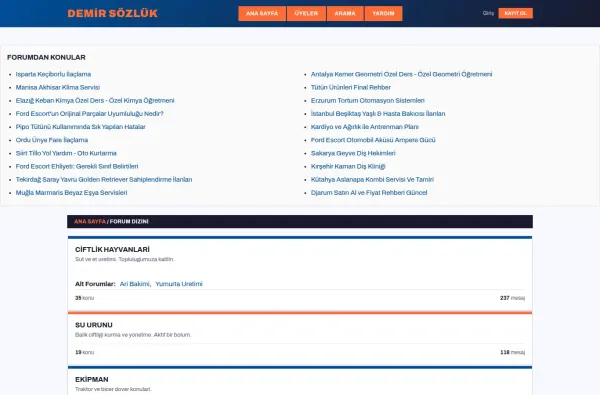Click the Forumdan Konular heading

(x=46, y=57)
